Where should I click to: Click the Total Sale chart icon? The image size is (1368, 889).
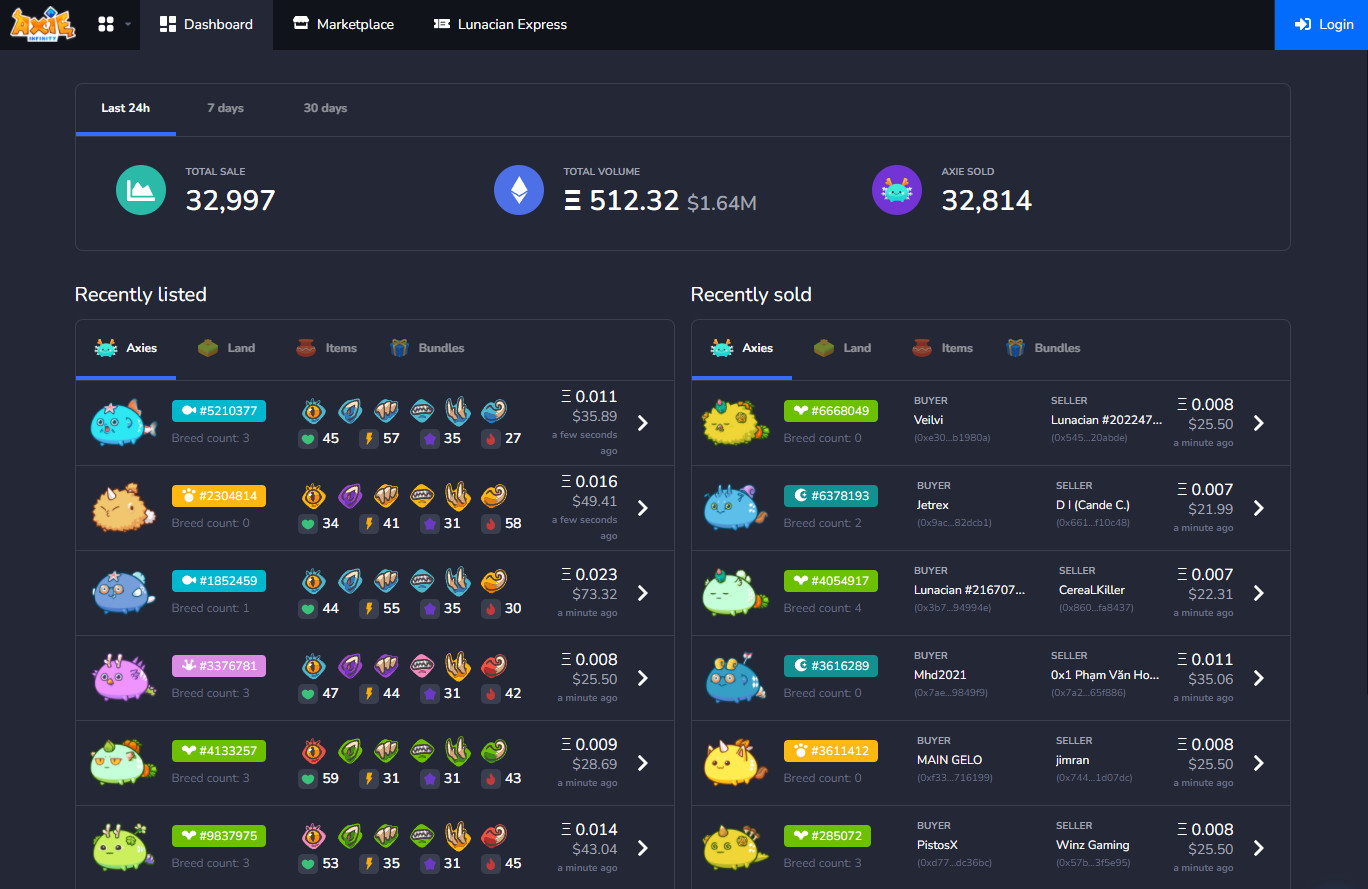(141, 190)
